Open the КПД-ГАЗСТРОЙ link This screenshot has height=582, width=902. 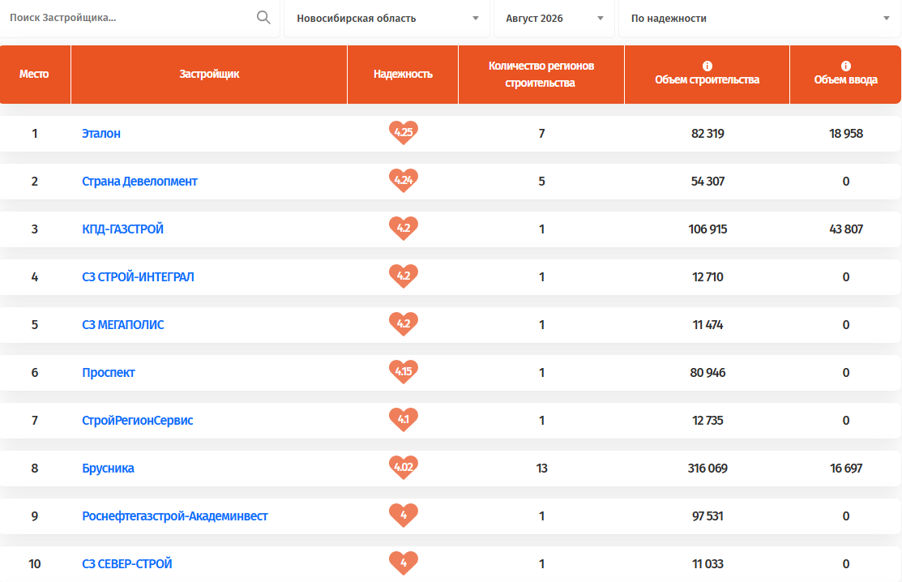(123, 229)
